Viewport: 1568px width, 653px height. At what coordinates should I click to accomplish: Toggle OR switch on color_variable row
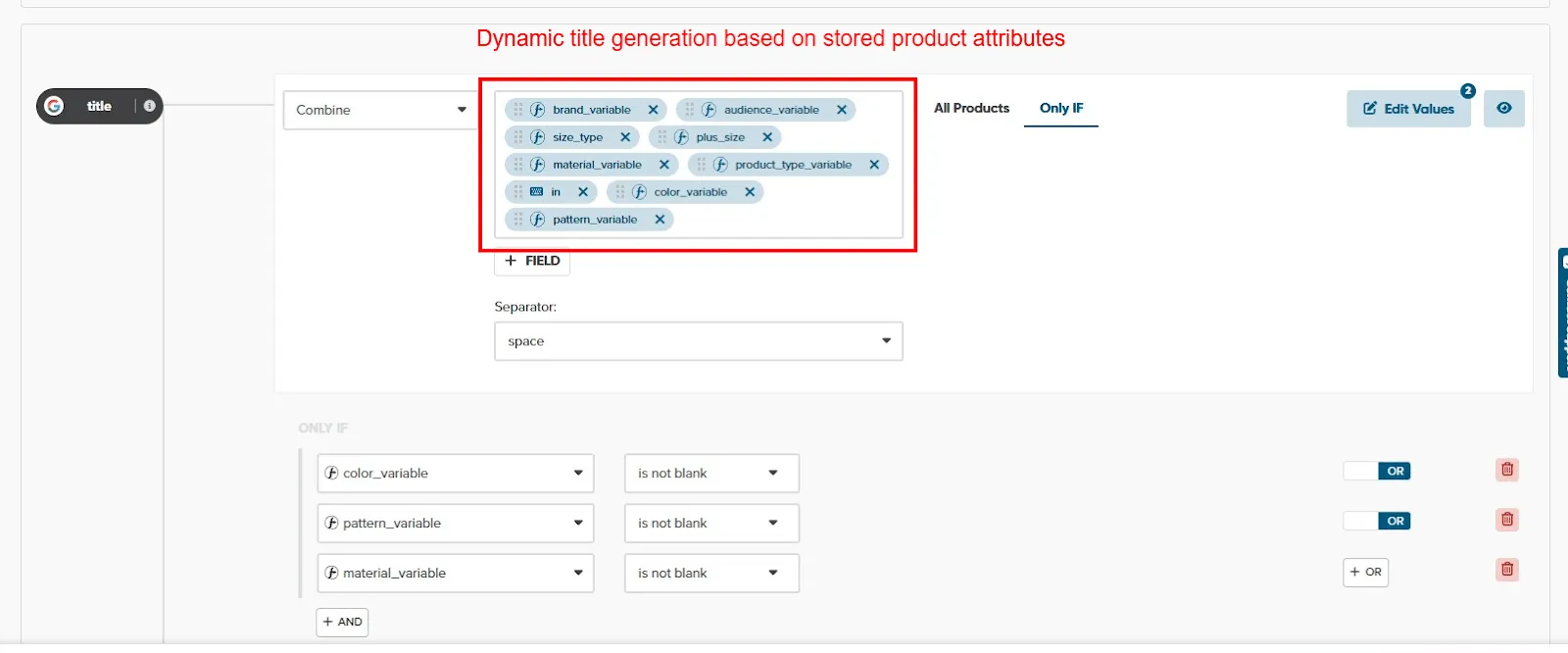coord(1377,472)
